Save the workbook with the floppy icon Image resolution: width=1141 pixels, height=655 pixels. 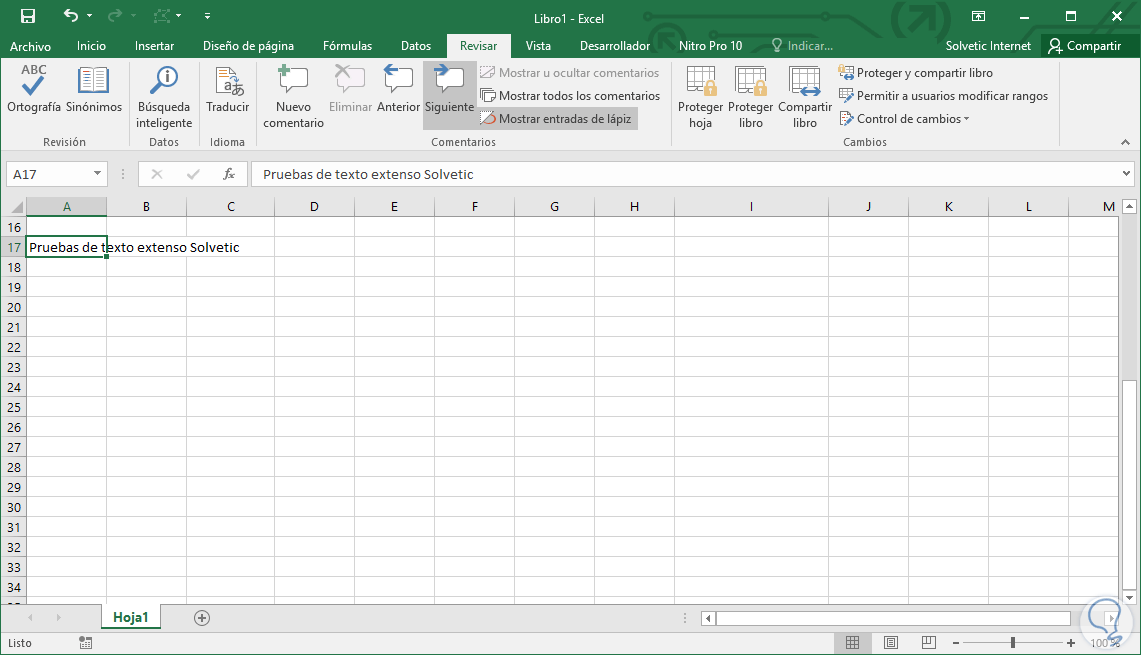(28, 15)
